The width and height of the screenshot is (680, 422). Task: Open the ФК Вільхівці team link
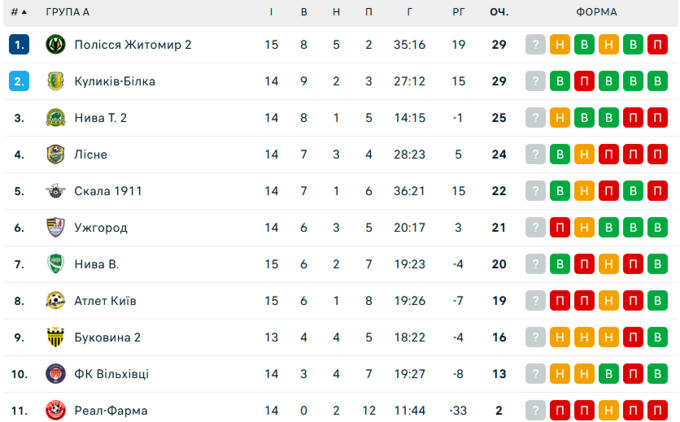pos(111,374)
